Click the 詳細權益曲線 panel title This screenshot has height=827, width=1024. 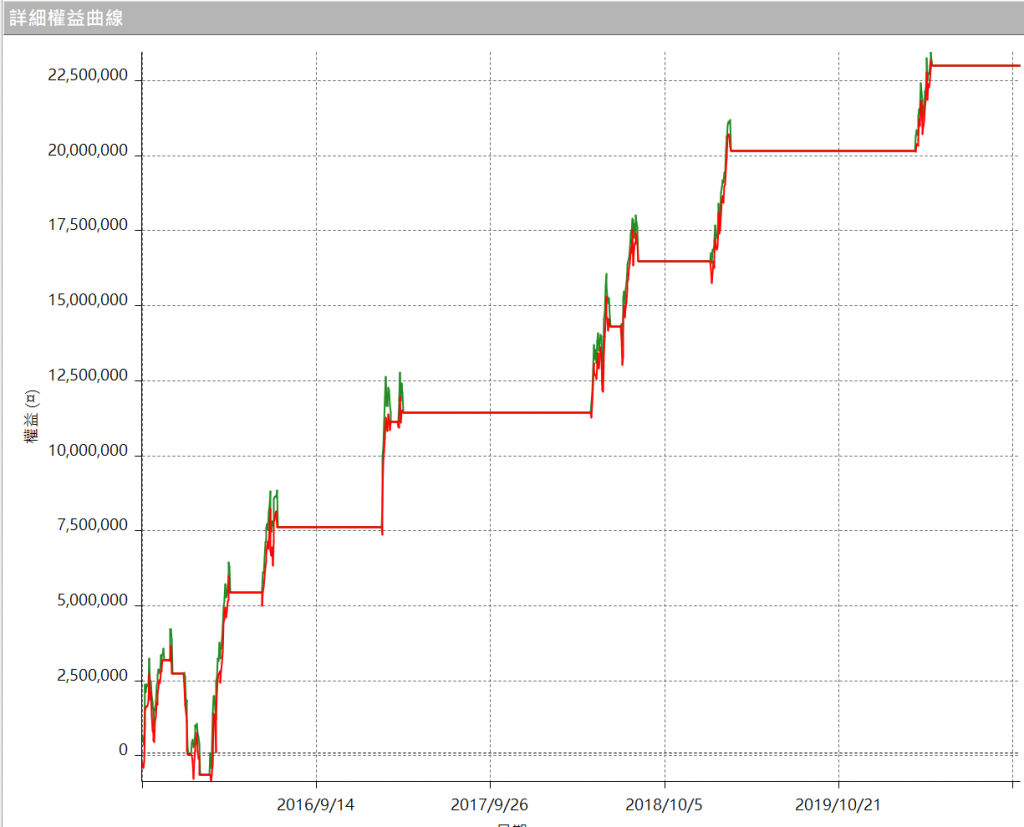pyautogui.click(x=66, y=18)
